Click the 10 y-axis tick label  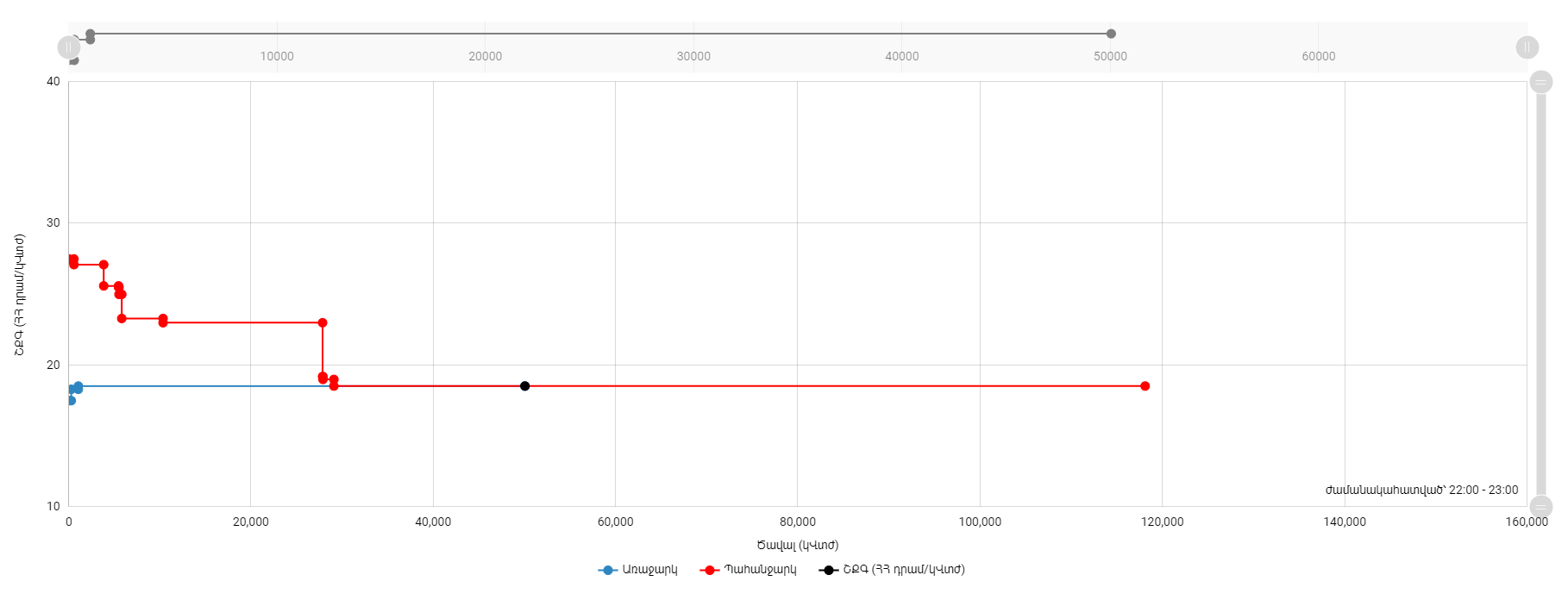click(53, 506)
